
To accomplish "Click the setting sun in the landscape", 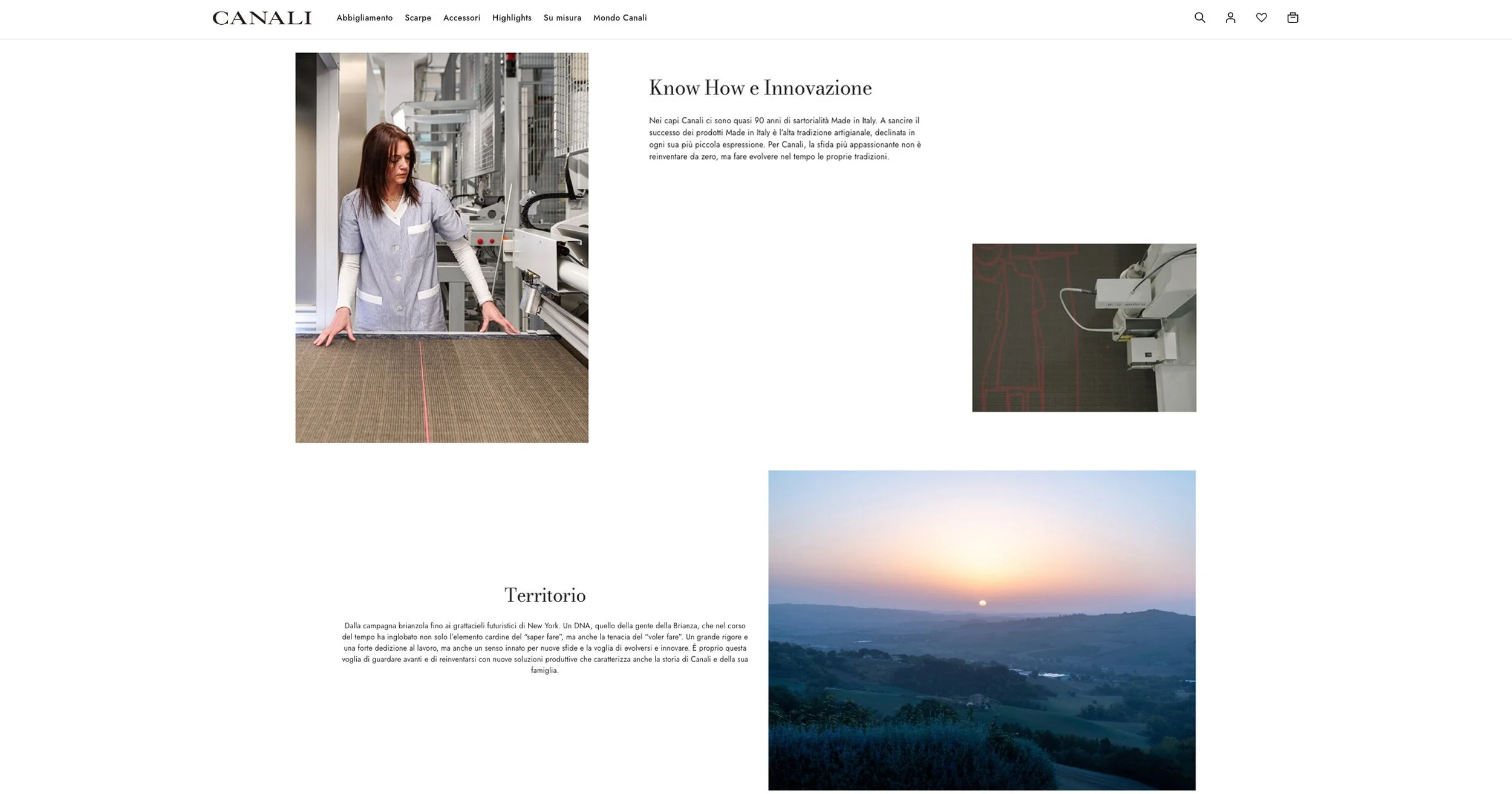I will 982,603.
